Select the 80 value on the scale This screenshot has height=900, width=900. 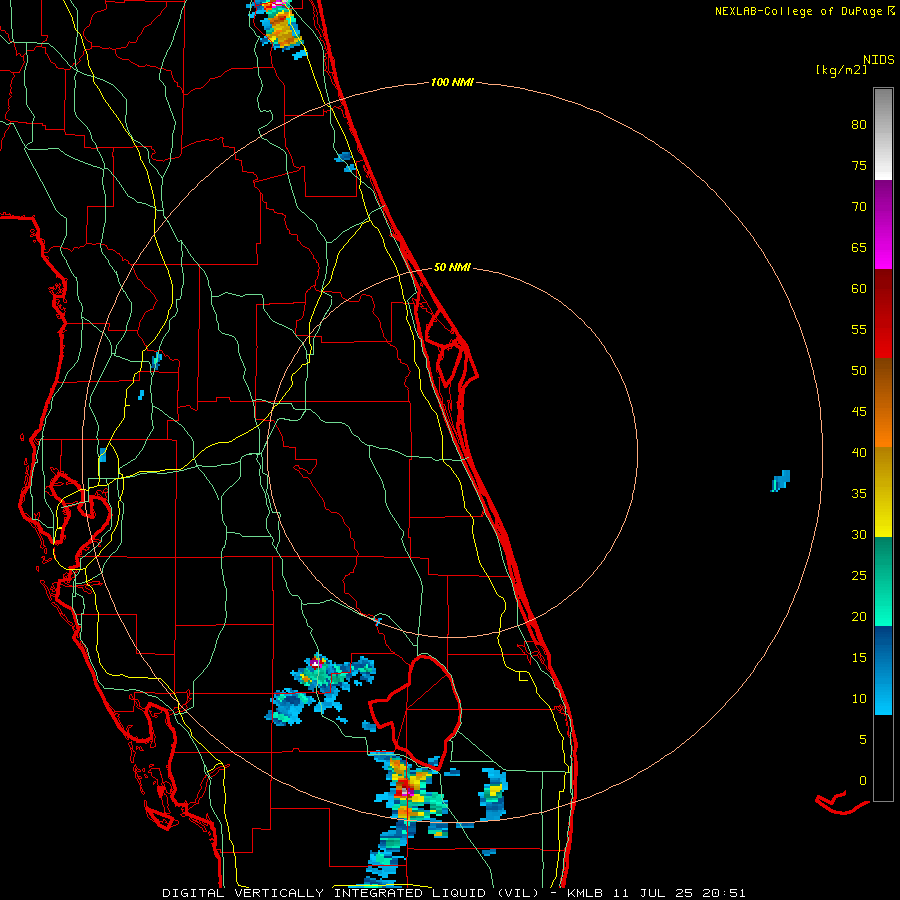[x=859, y=125]
